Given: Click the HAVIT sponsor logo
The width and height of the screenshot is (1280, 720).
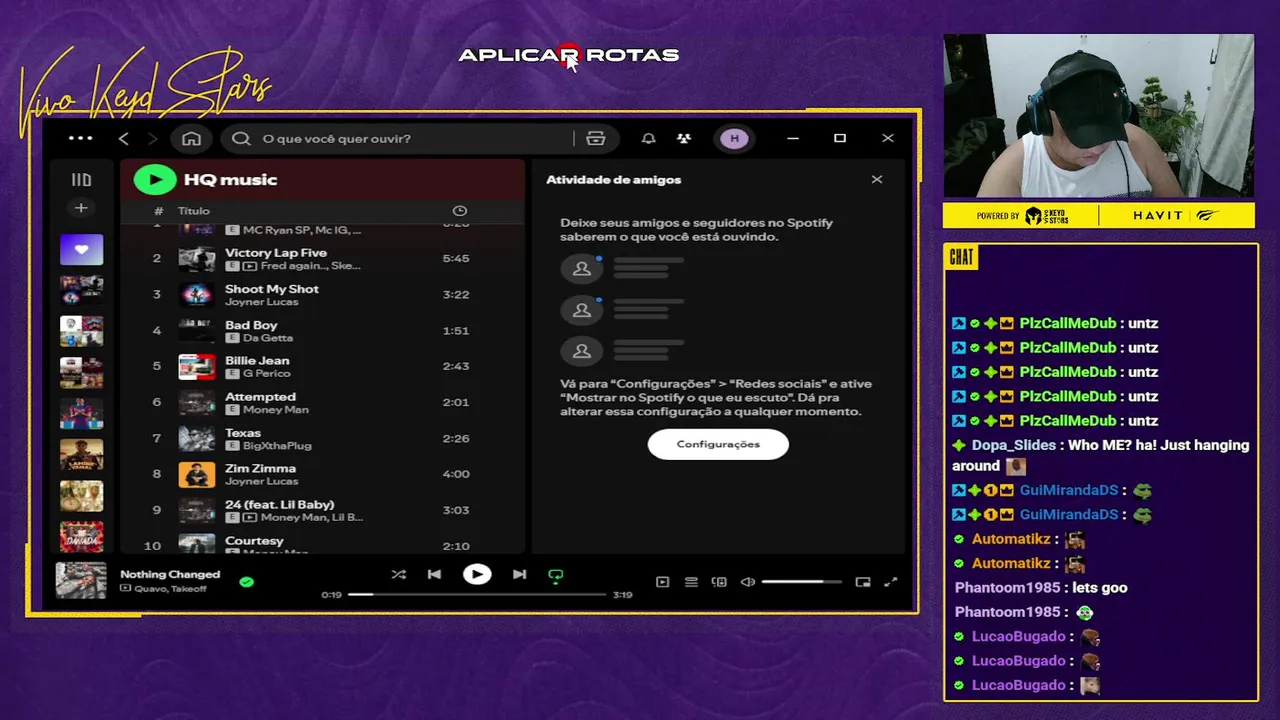Looking at the screenshot, I should tap(1158, 216).
